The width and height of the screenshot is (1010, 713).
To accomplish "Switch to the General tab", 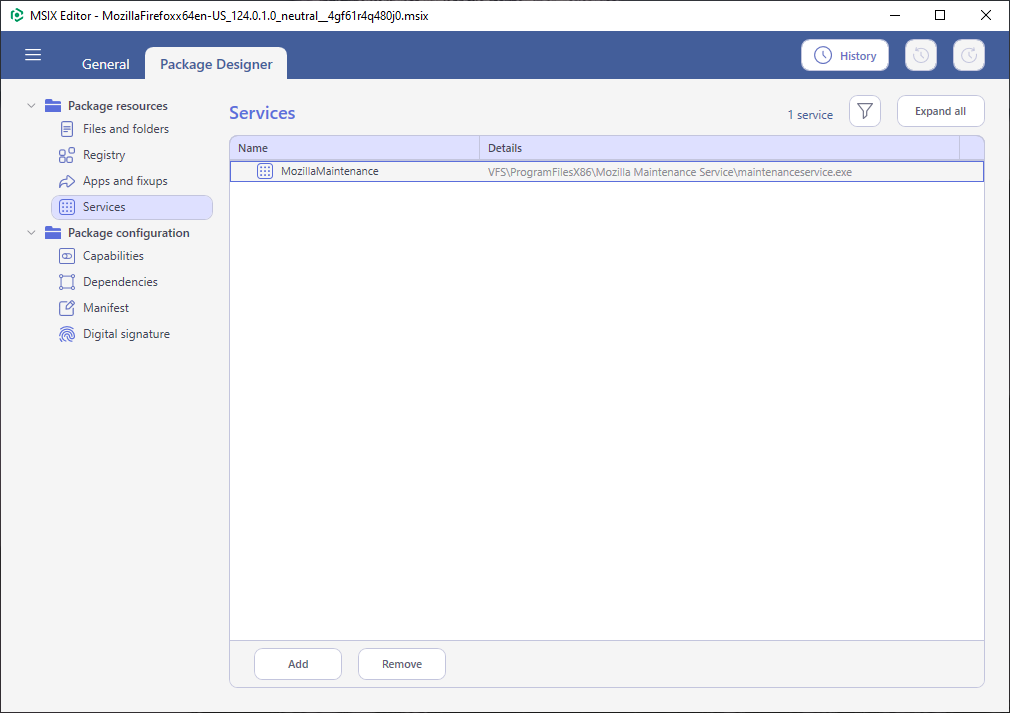I will click(105, 64).
